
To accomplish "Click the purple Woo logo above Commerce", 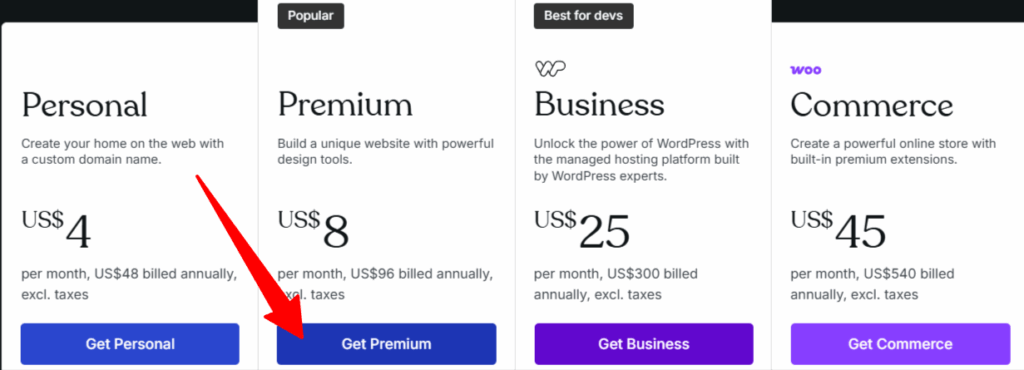I will point(806,70).
